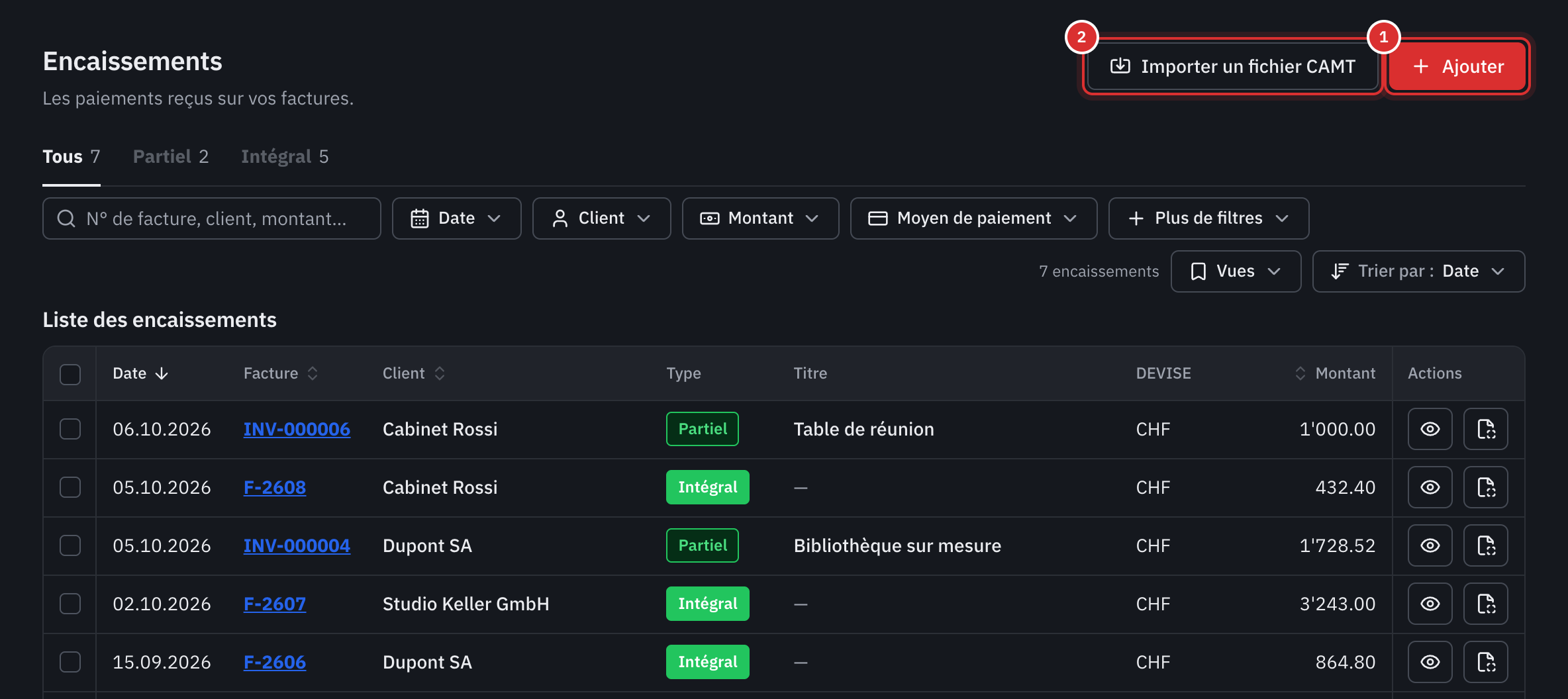Click the red Ajouter button
This screenshot has height=699, width=1568.
coord(1457,66)
